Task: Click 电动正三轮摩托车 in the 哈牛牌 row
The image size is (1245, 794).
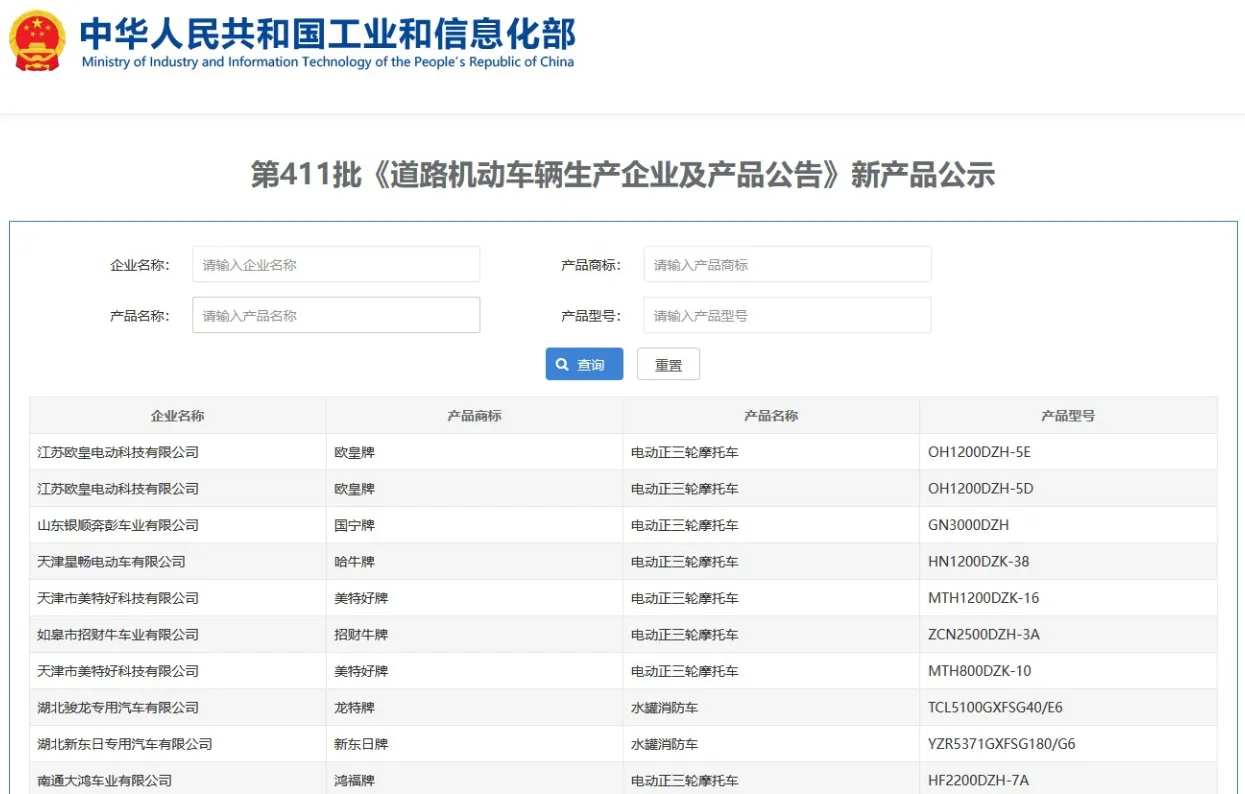Action: pyautogui.click(x=685, y=562)
